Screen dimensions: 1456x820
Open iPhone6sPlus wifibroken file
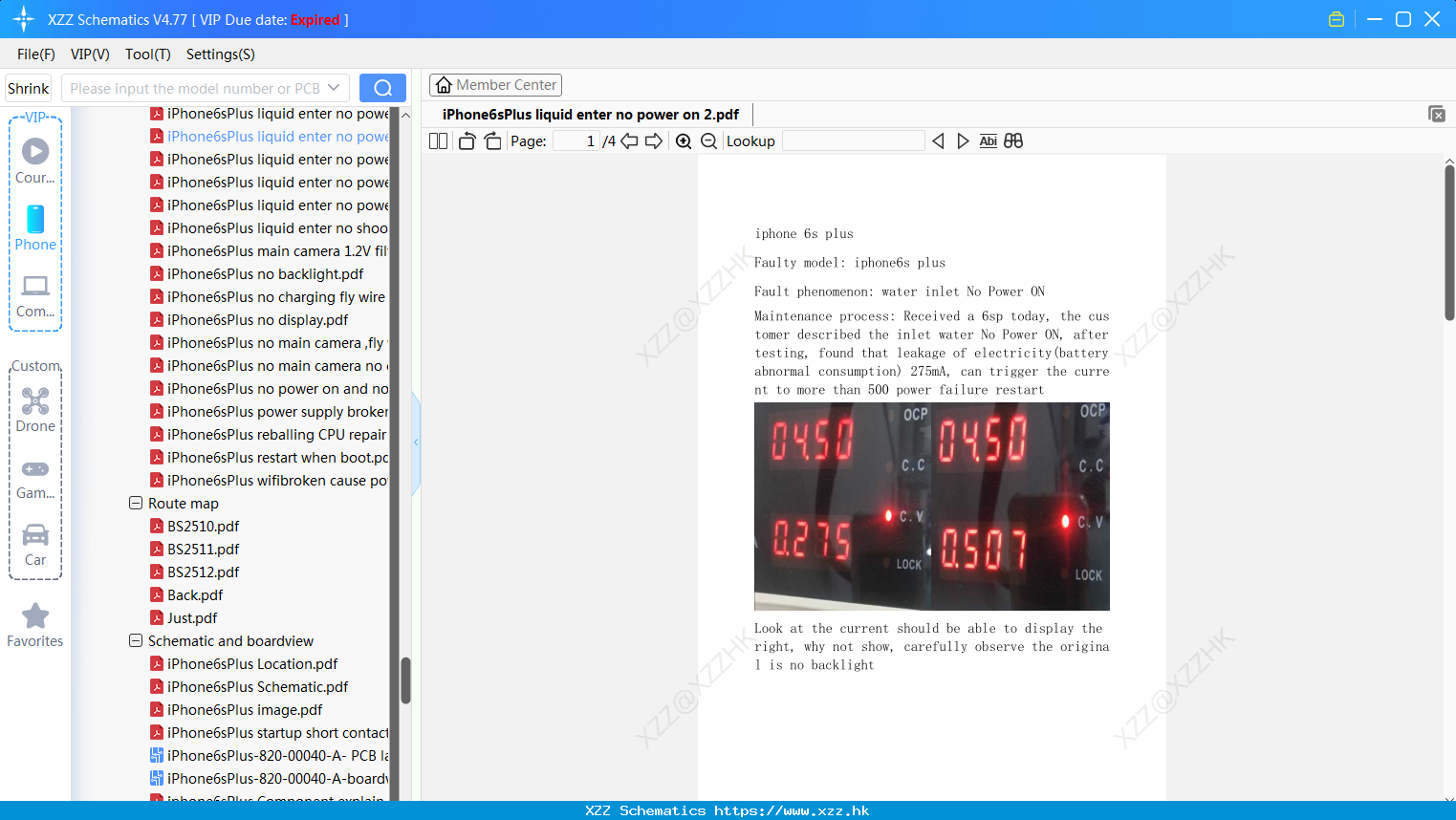[x=271, y=481]
